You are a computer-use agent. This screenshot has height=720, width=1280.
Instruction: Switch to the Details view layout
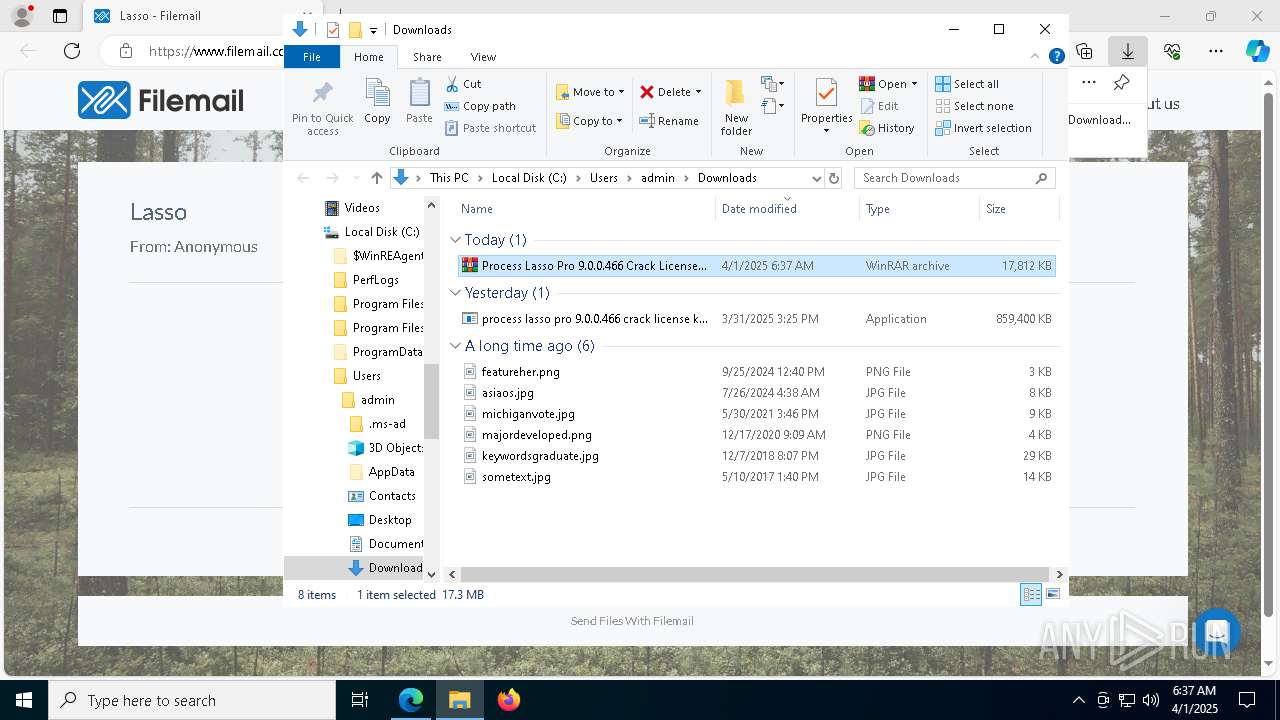tap(1031, 595)
